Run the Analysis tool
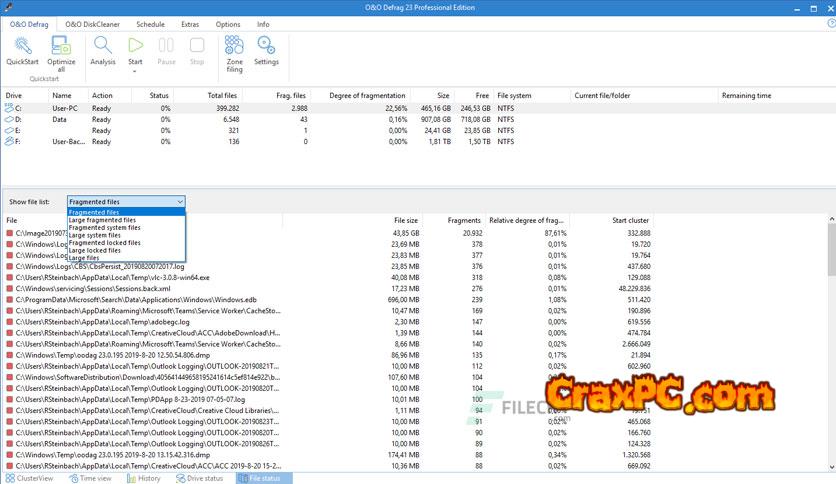This screenshot has height=484, width=836. coord(103,46)
